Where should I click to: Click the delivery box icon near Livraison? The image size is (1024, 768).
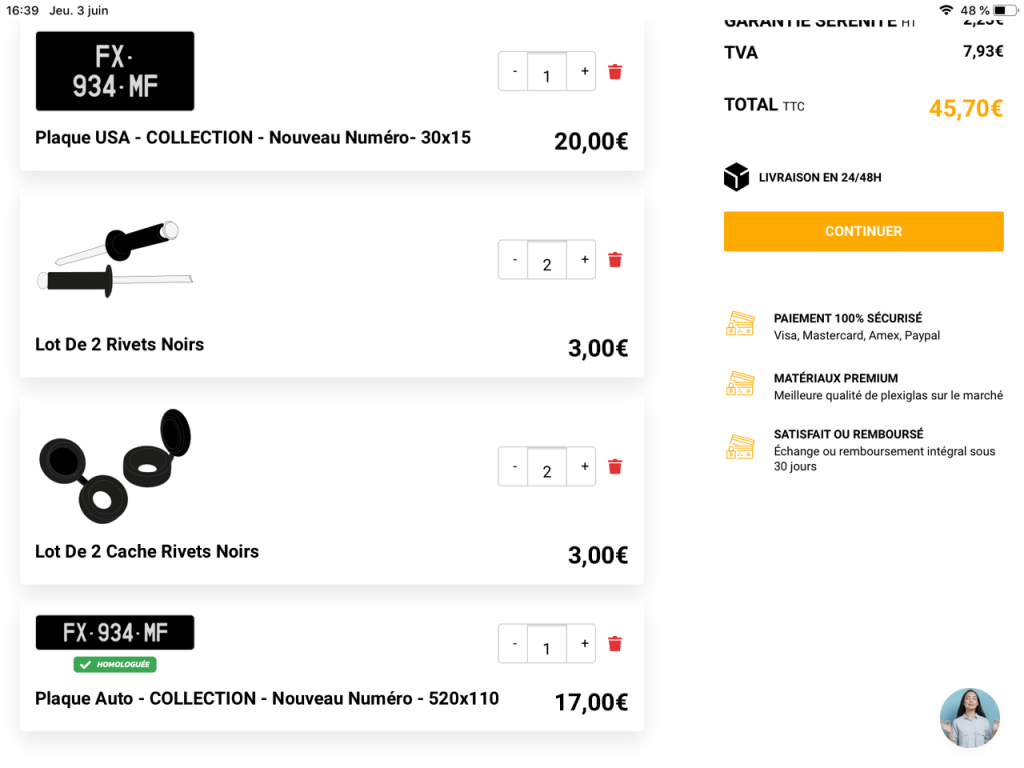pos(736,177)
